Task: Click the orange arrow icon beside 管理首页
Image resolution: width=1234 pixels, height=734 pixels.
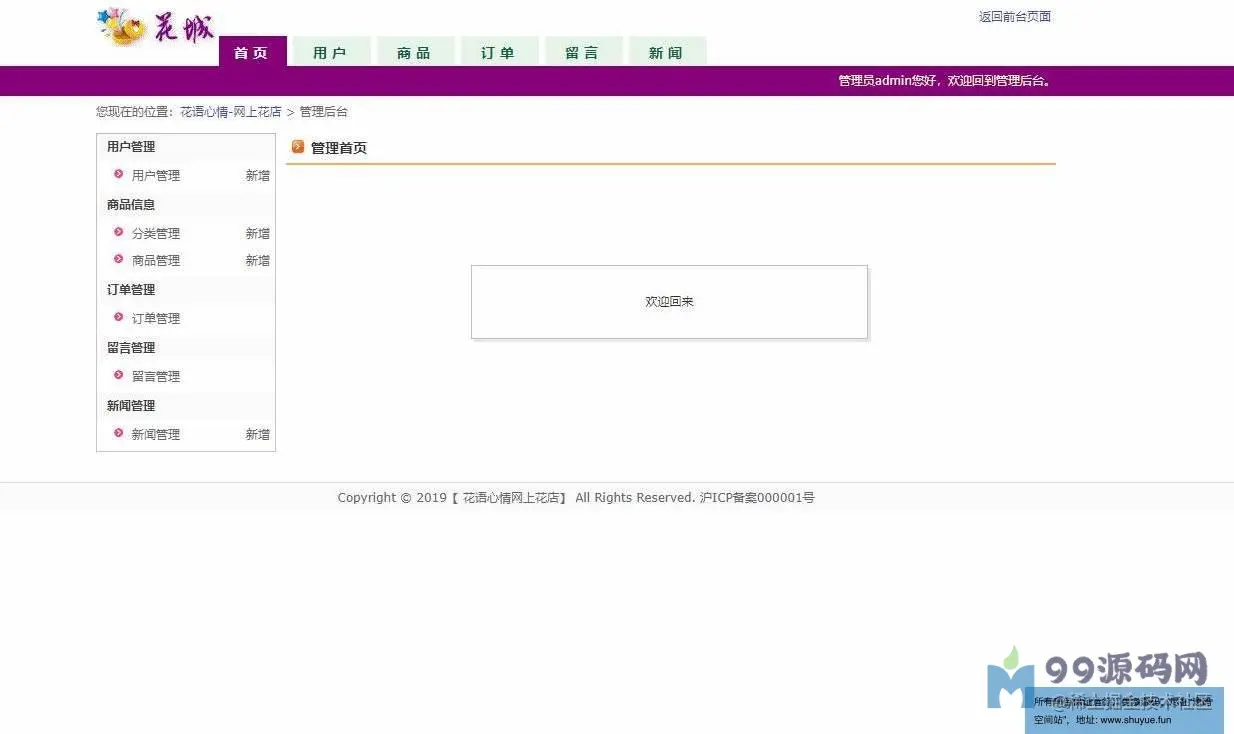Action: coord(298,147)
